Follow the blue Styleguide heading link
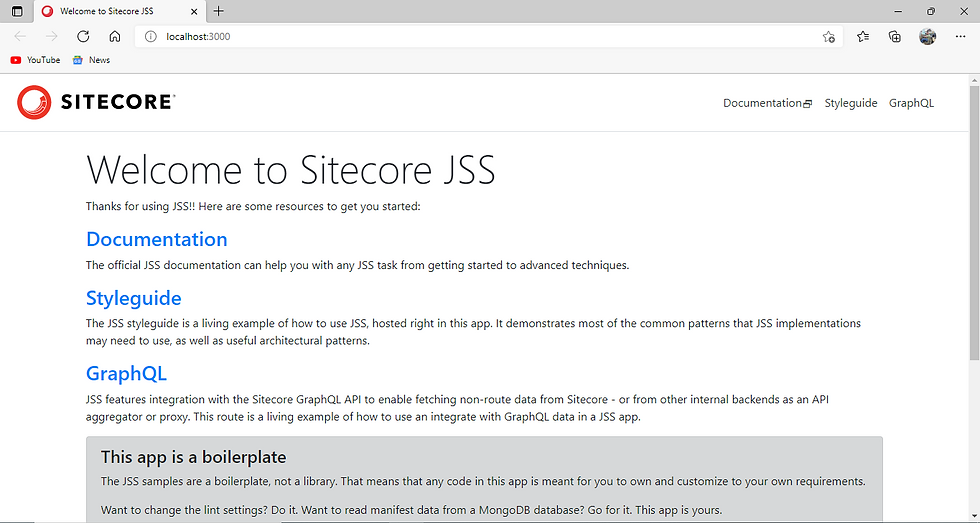This screenshot has width=980, height=523. (x=134, y=299)
